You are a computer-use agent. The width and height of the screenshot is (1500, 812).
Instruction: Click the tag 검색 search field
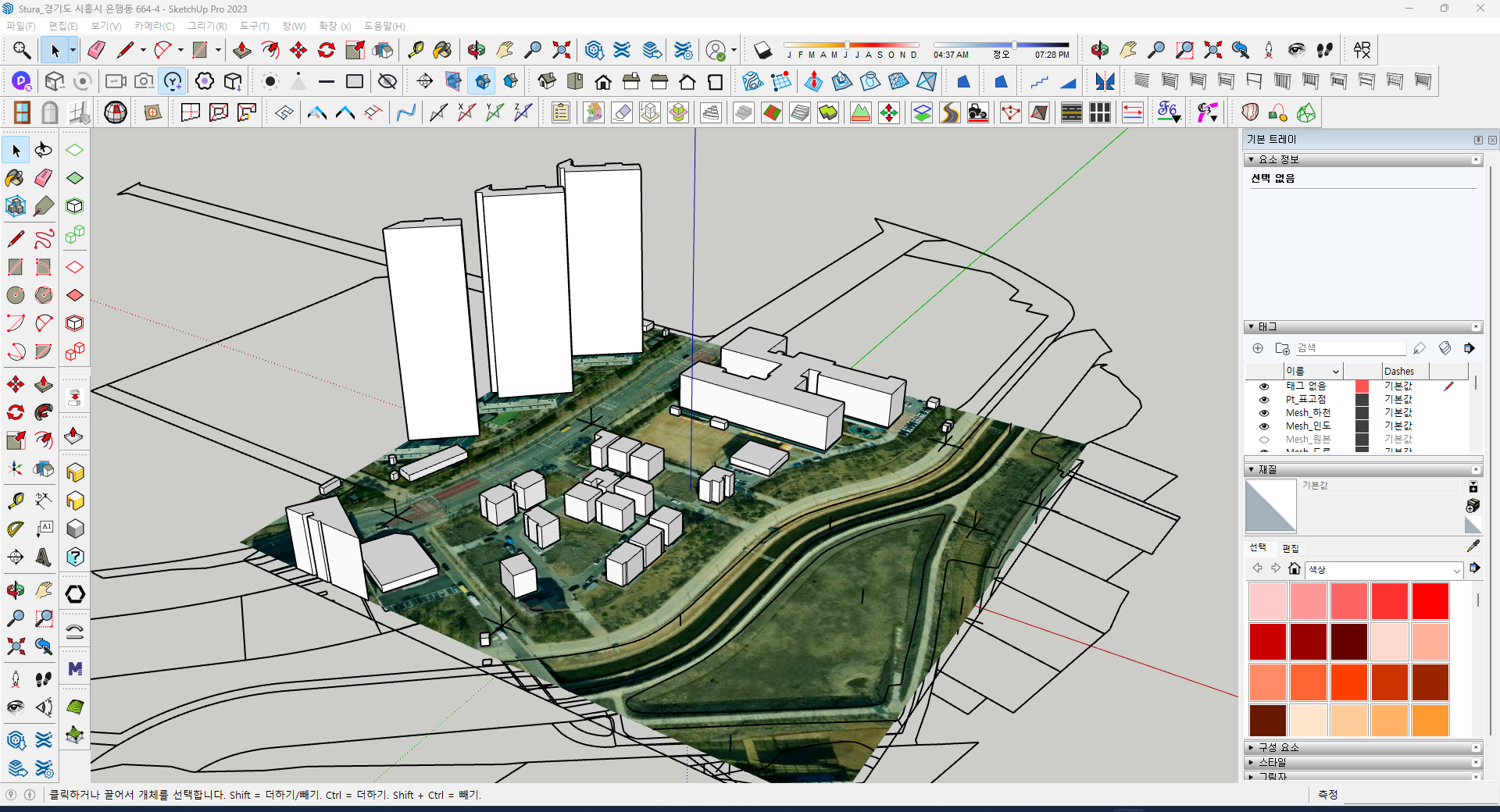pos(1351,348)
